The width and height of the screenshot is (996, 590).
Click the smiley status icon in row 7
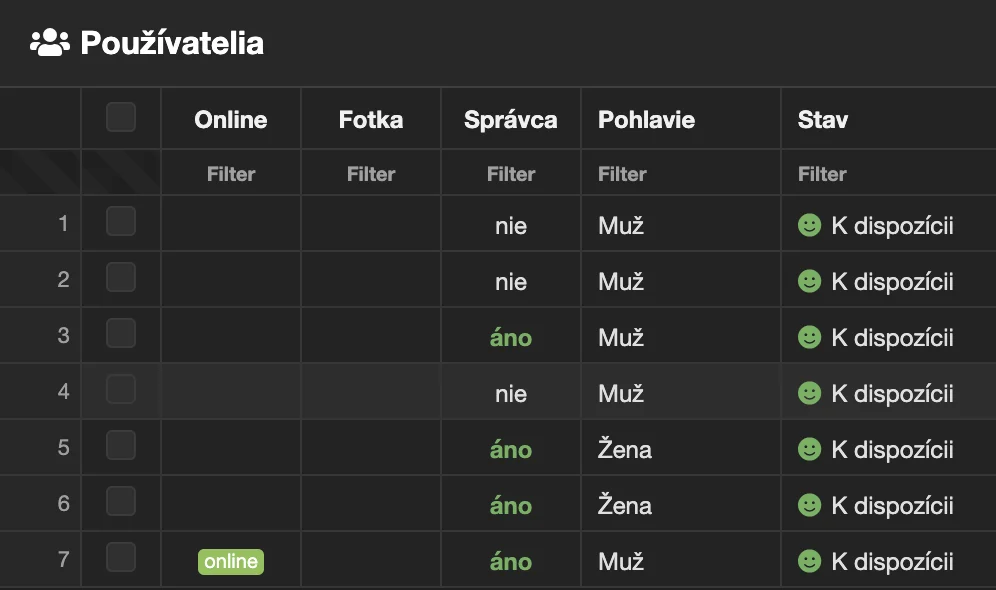809,562
